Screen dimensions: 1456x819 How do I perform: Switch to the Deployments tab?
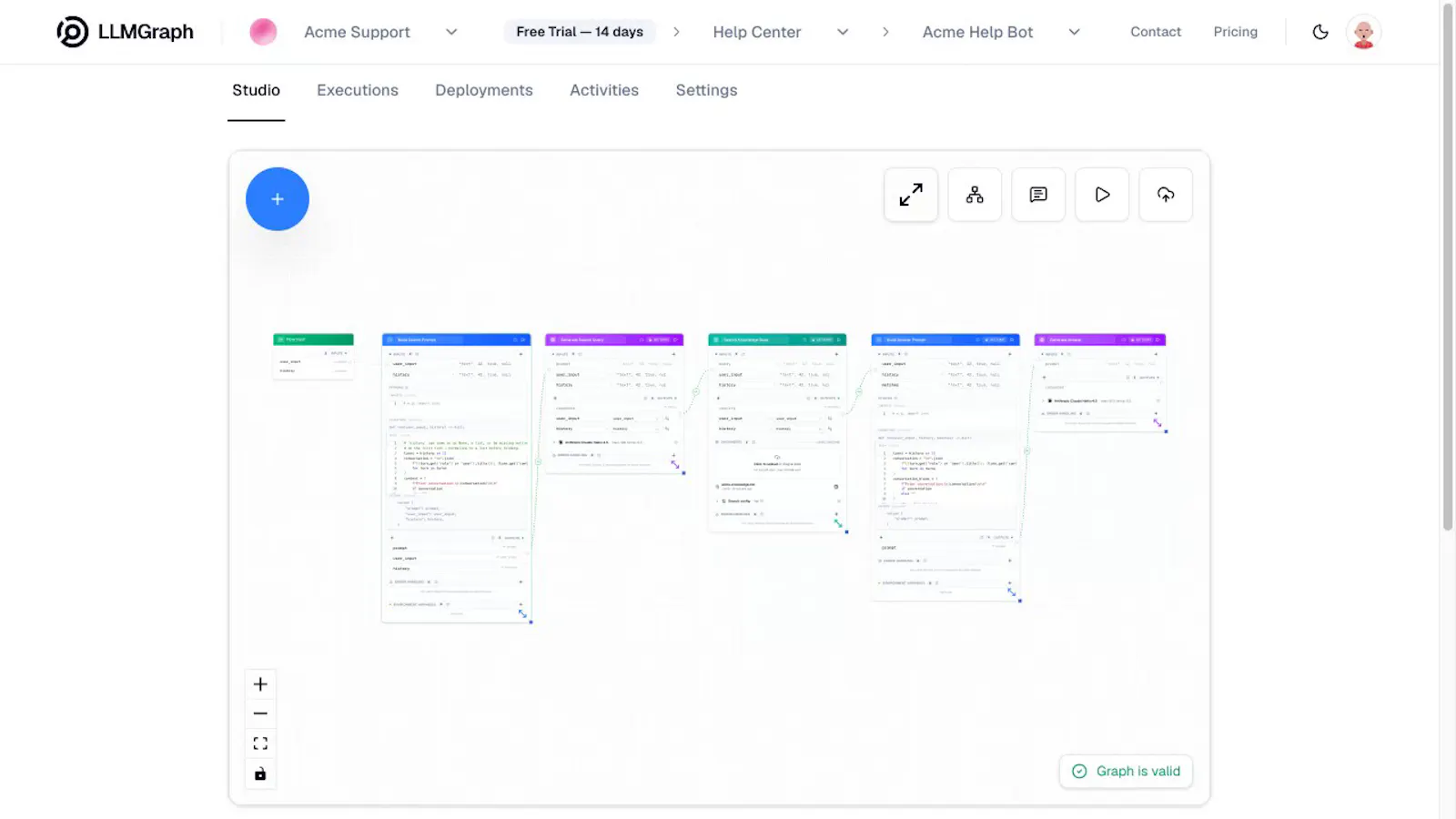[484, 90]
